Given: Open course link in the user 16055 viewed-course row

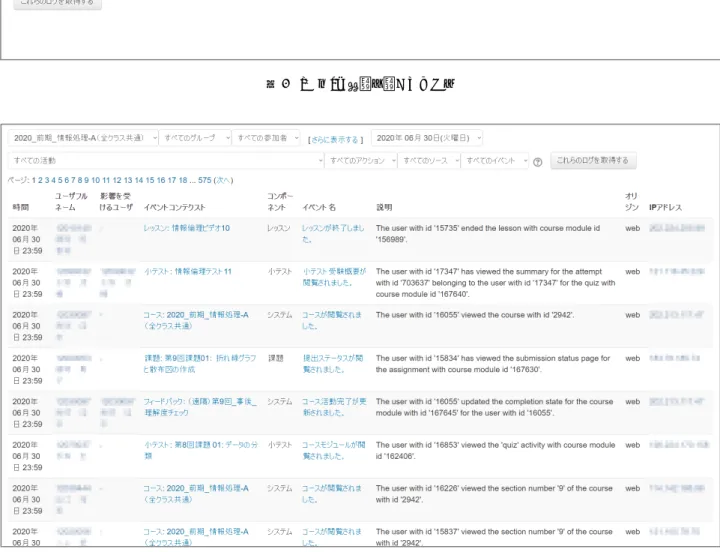Looking at the screenshot, I should [196, 320].
